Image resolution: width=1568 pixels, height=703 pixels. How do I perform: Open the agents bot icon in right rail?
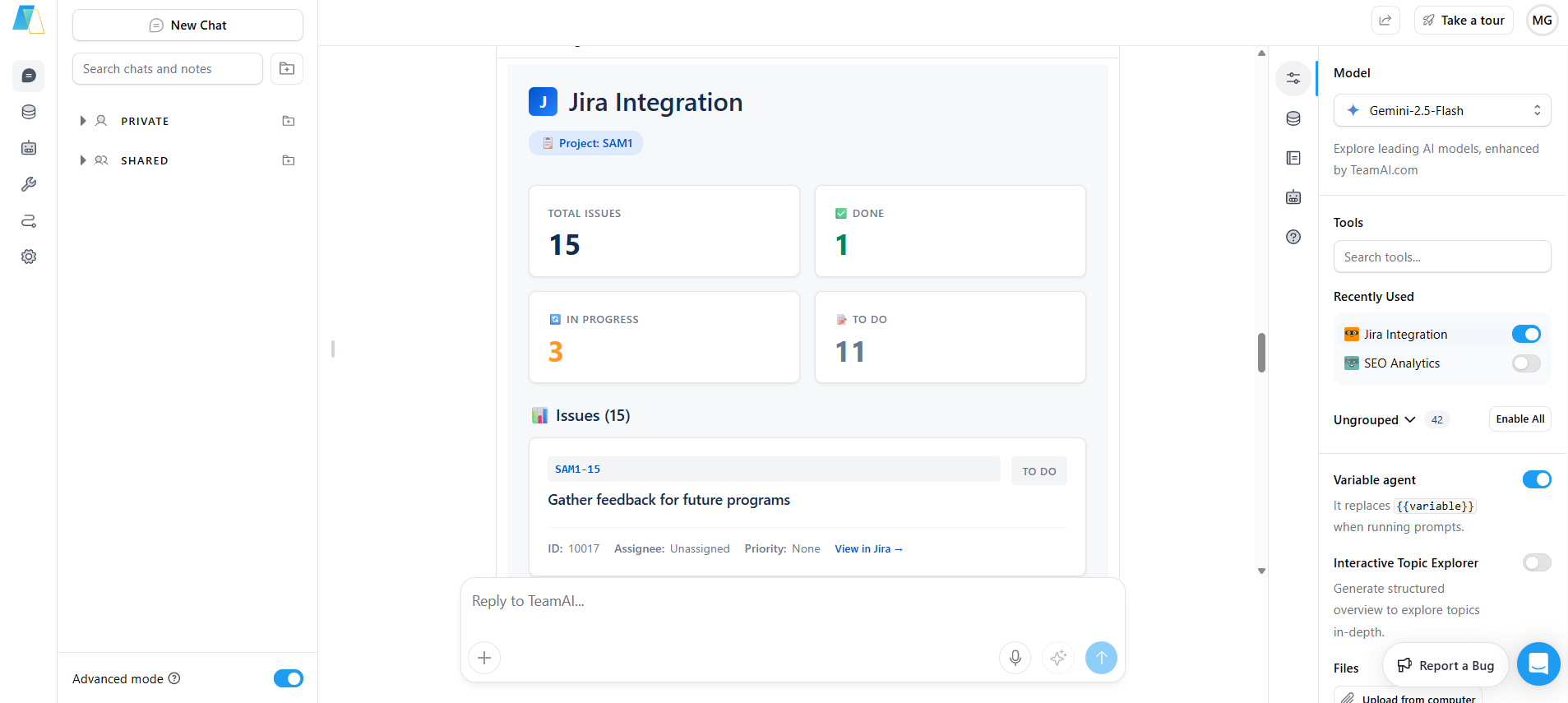tap(1293, 197)
